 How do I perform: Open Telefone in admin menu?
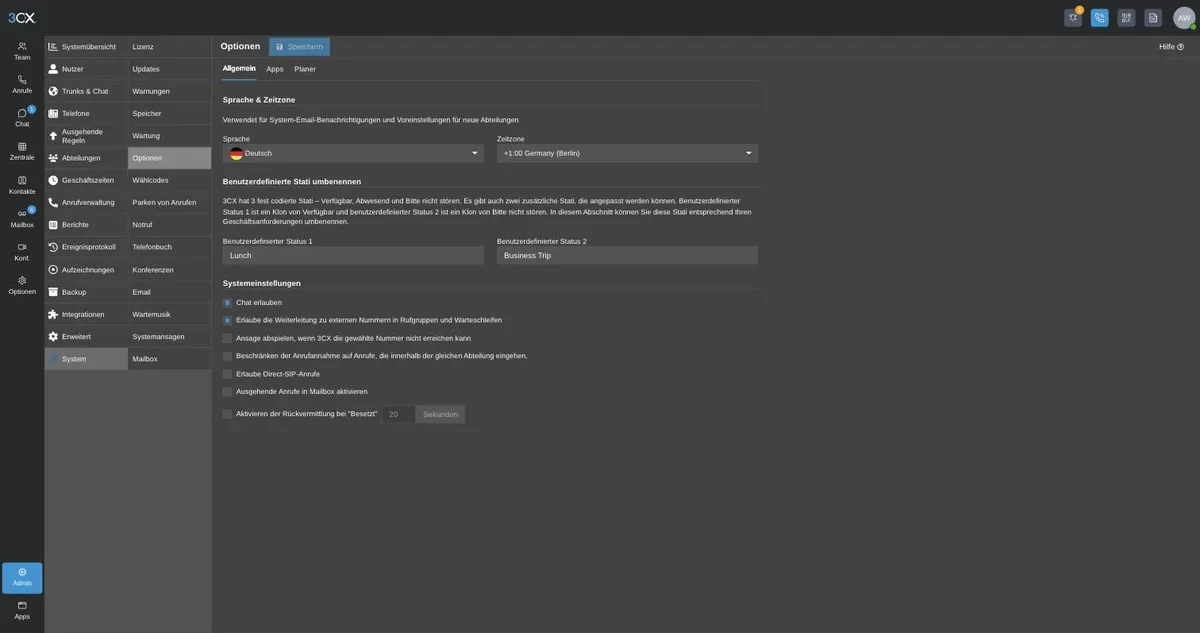point(87,113)
